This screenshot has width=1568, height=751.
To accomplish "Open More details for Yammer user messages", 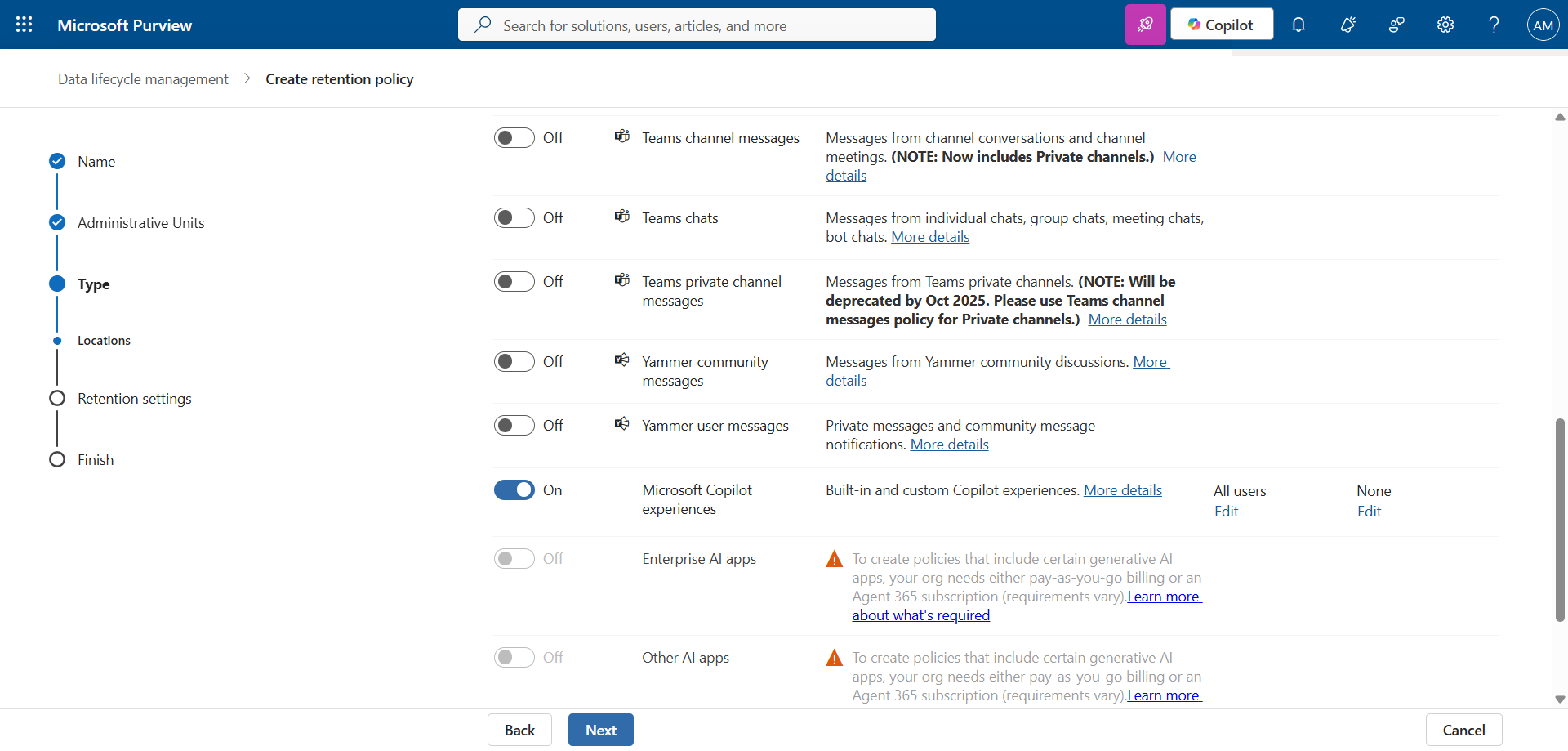I will 949,445.
